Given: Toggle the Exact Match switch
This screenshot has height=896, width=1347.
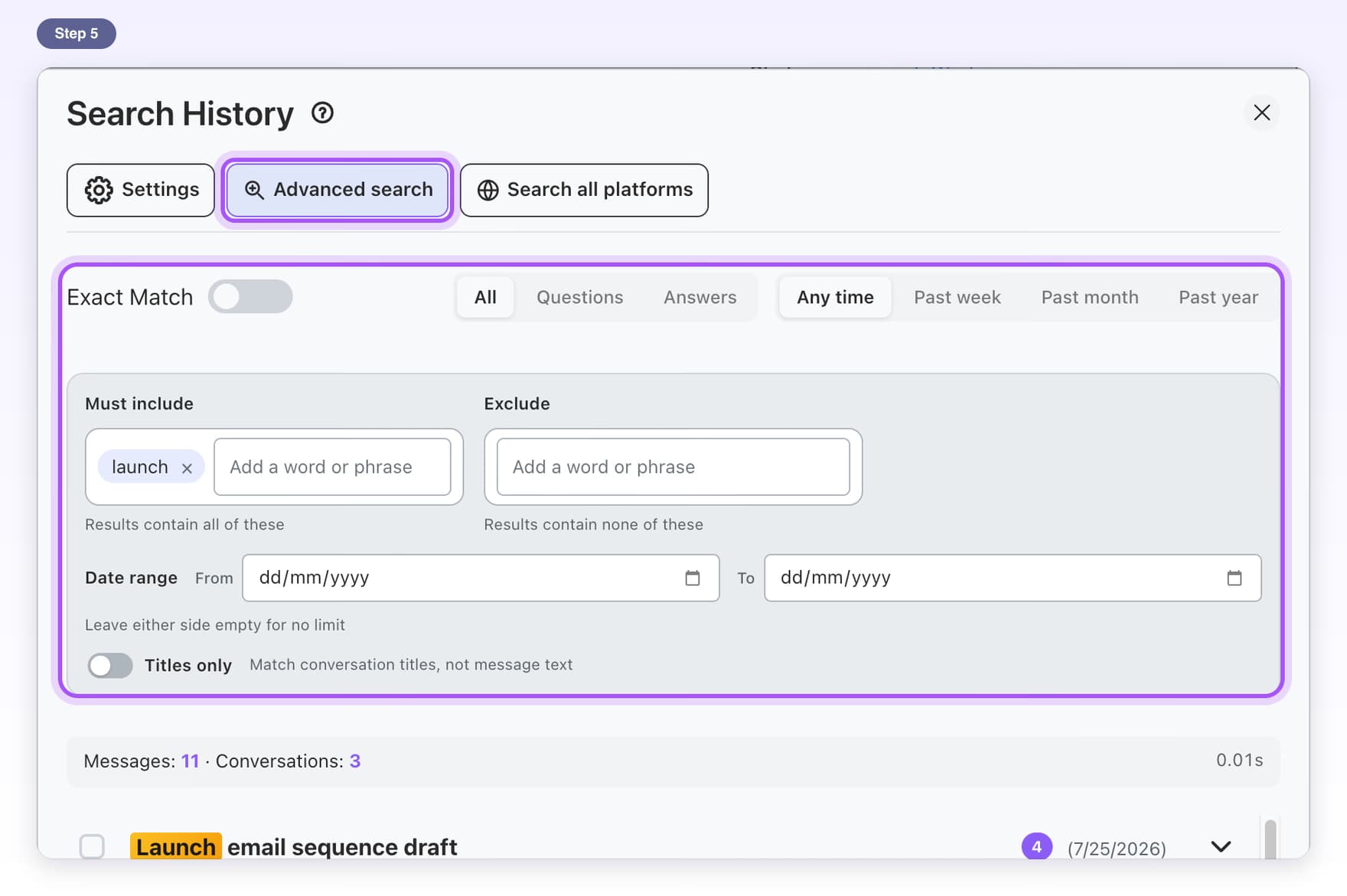Looking at the screenshot, I should click(250, 297).
